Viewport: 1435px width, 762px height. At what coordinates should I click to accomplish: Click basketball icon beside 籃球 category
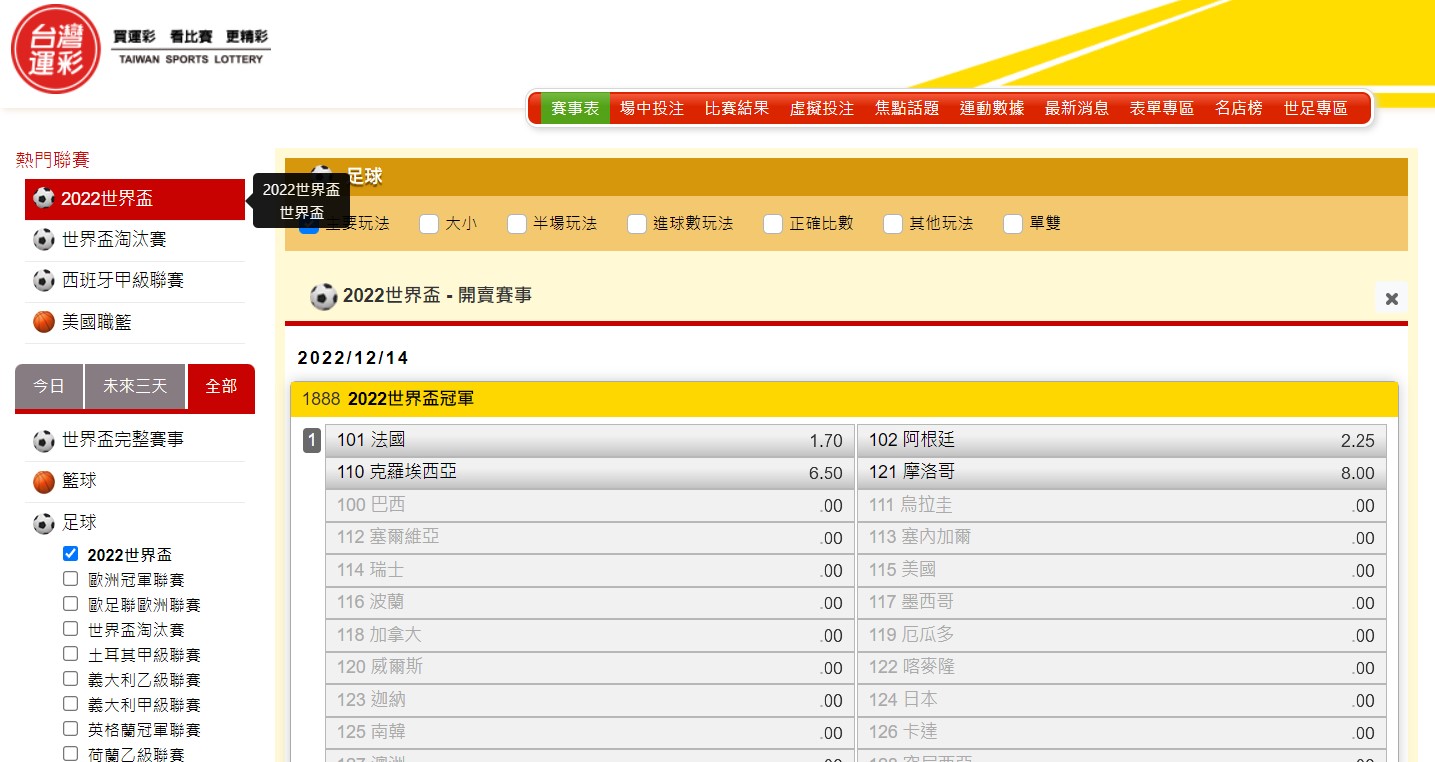[44, 482]
